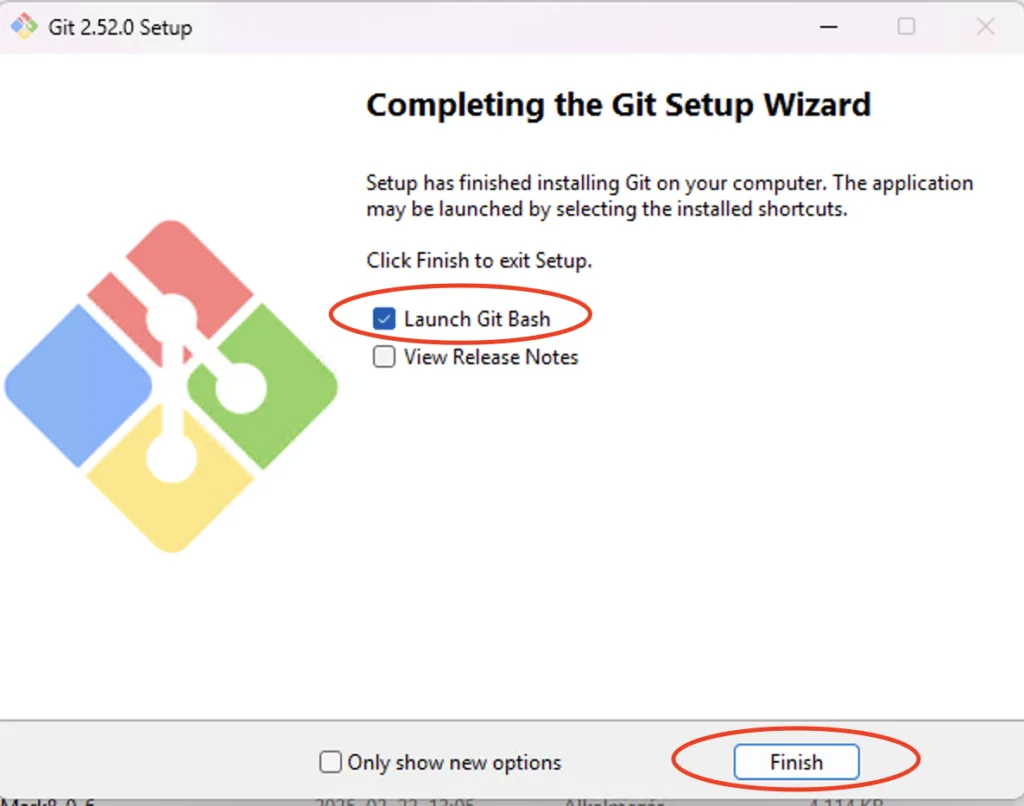Viewport: 1024px width, 806px height.
Task: Click the Git icon in the title bar
Action: point(23,27)
